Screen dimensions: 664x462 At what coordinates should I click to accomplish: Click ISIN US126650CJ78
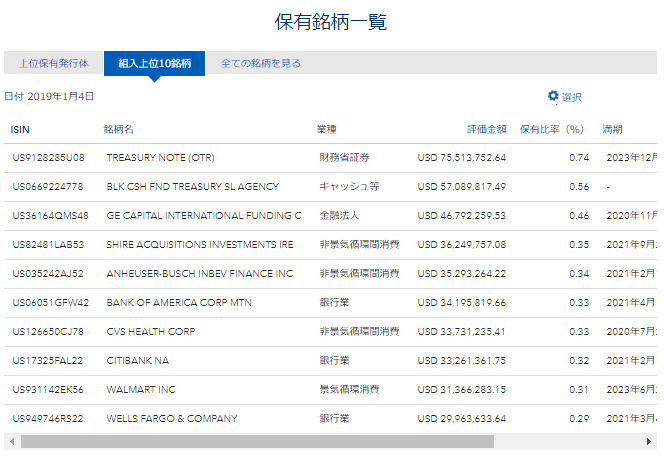(x=48, y=332)
